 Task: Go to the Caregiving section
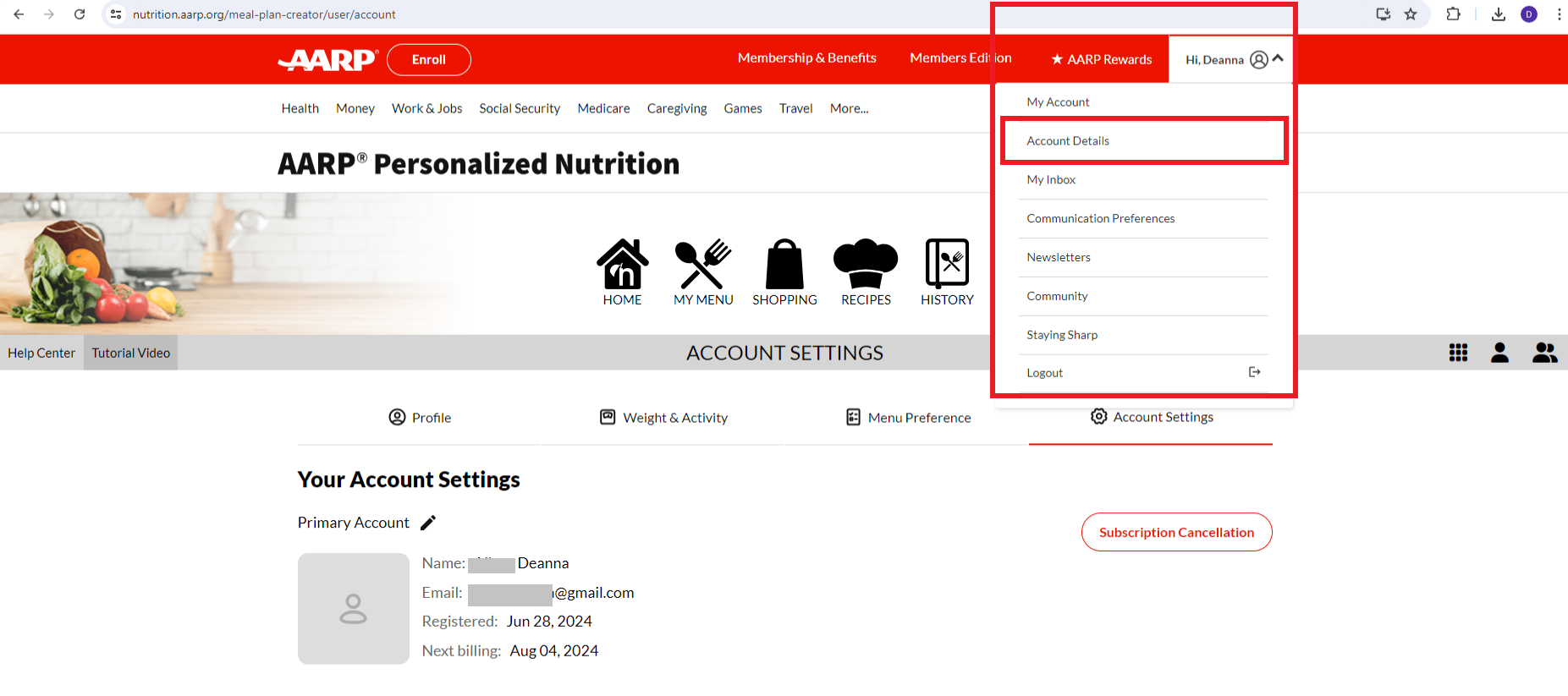tap(677, 108)
